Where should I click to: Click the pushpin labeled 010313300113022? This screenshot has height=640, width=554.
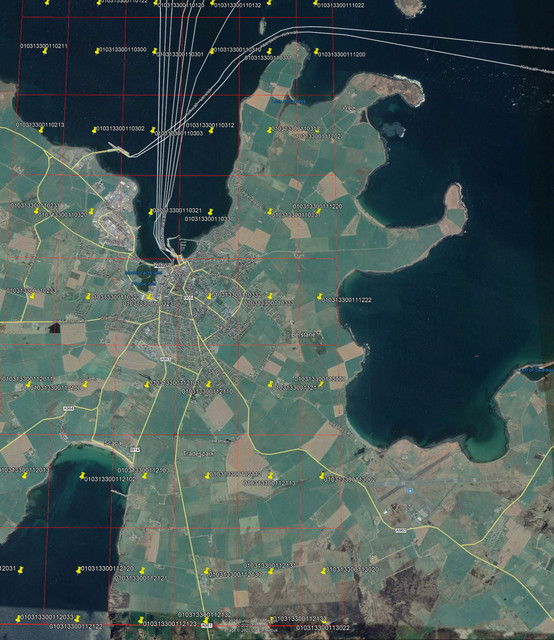point(324,622)
